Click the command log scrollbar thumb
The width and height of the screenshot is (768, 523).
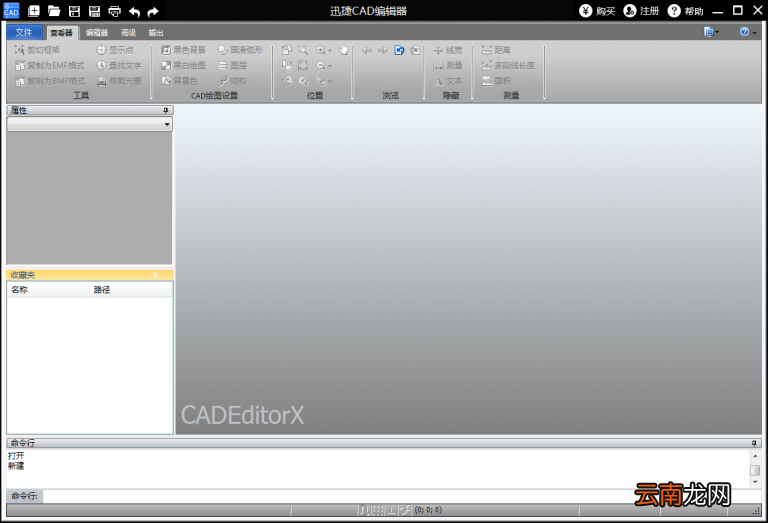pyautogui.click(x=755, y=470)
